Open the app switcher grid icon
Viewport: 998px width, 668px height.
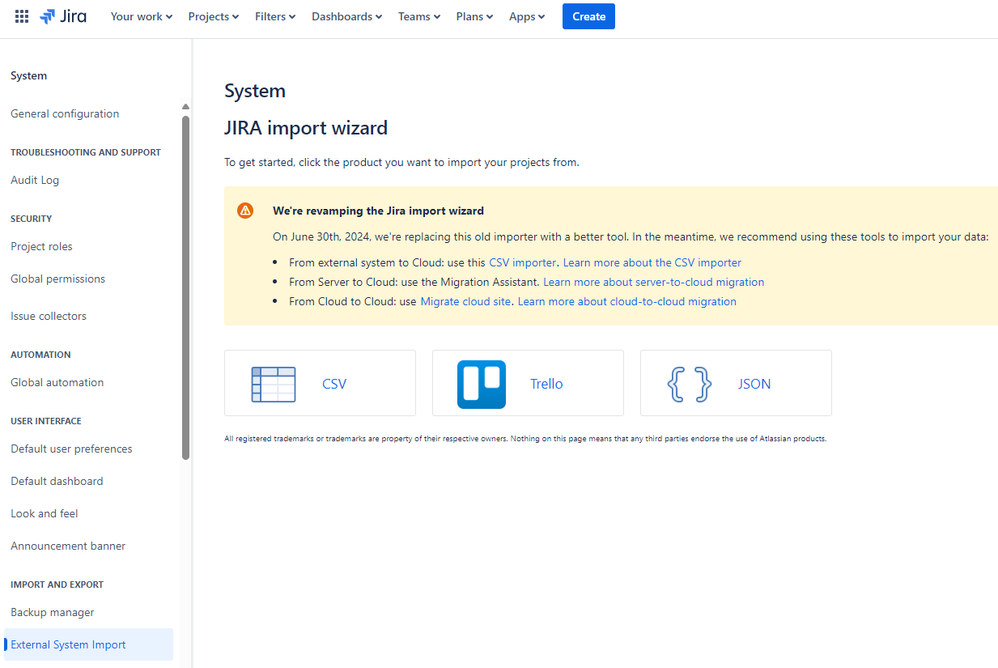point(22,17)
